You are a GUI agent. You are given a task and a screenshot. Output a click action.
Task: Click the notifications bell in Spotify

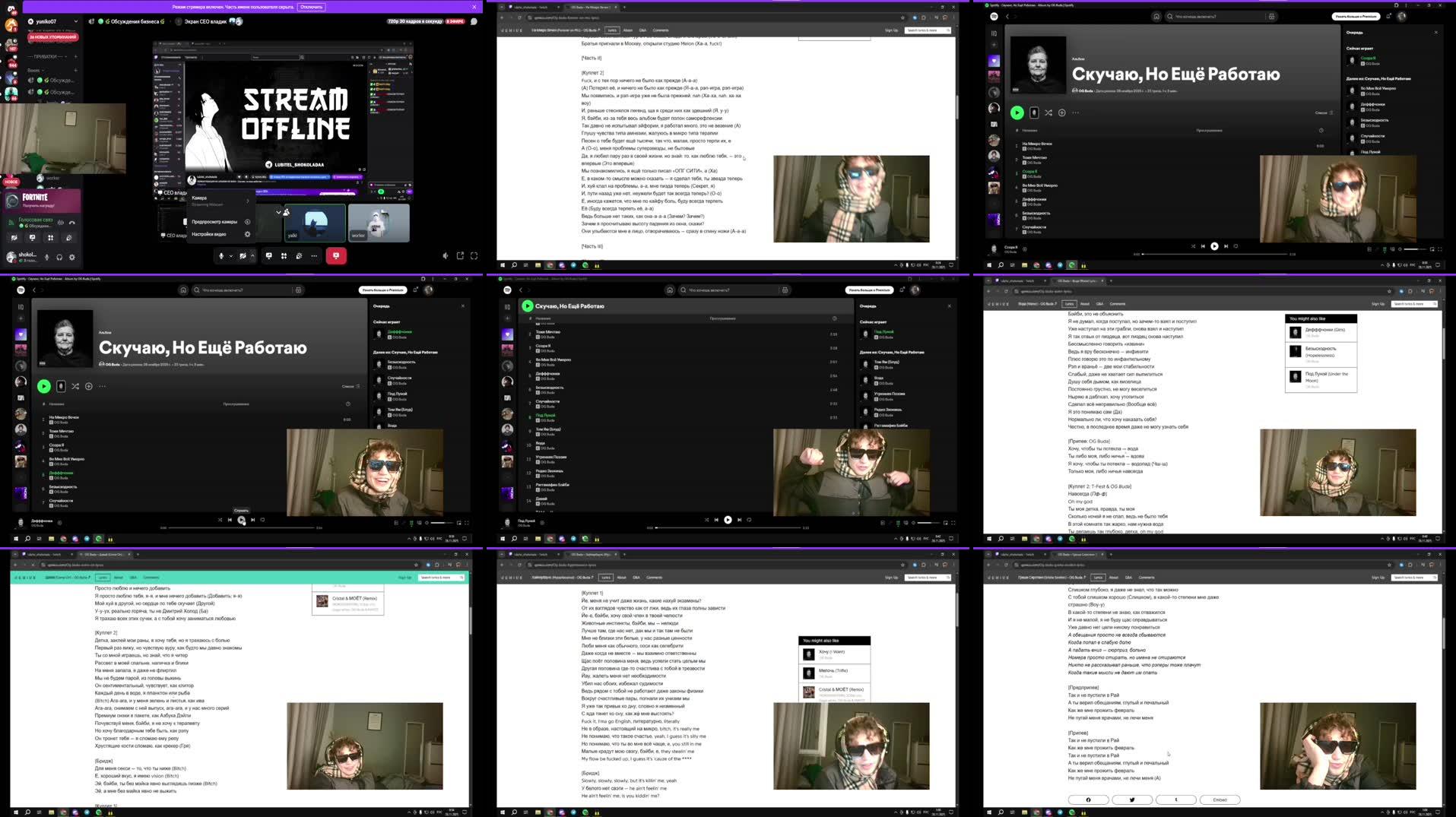(x=1388, y=17)
